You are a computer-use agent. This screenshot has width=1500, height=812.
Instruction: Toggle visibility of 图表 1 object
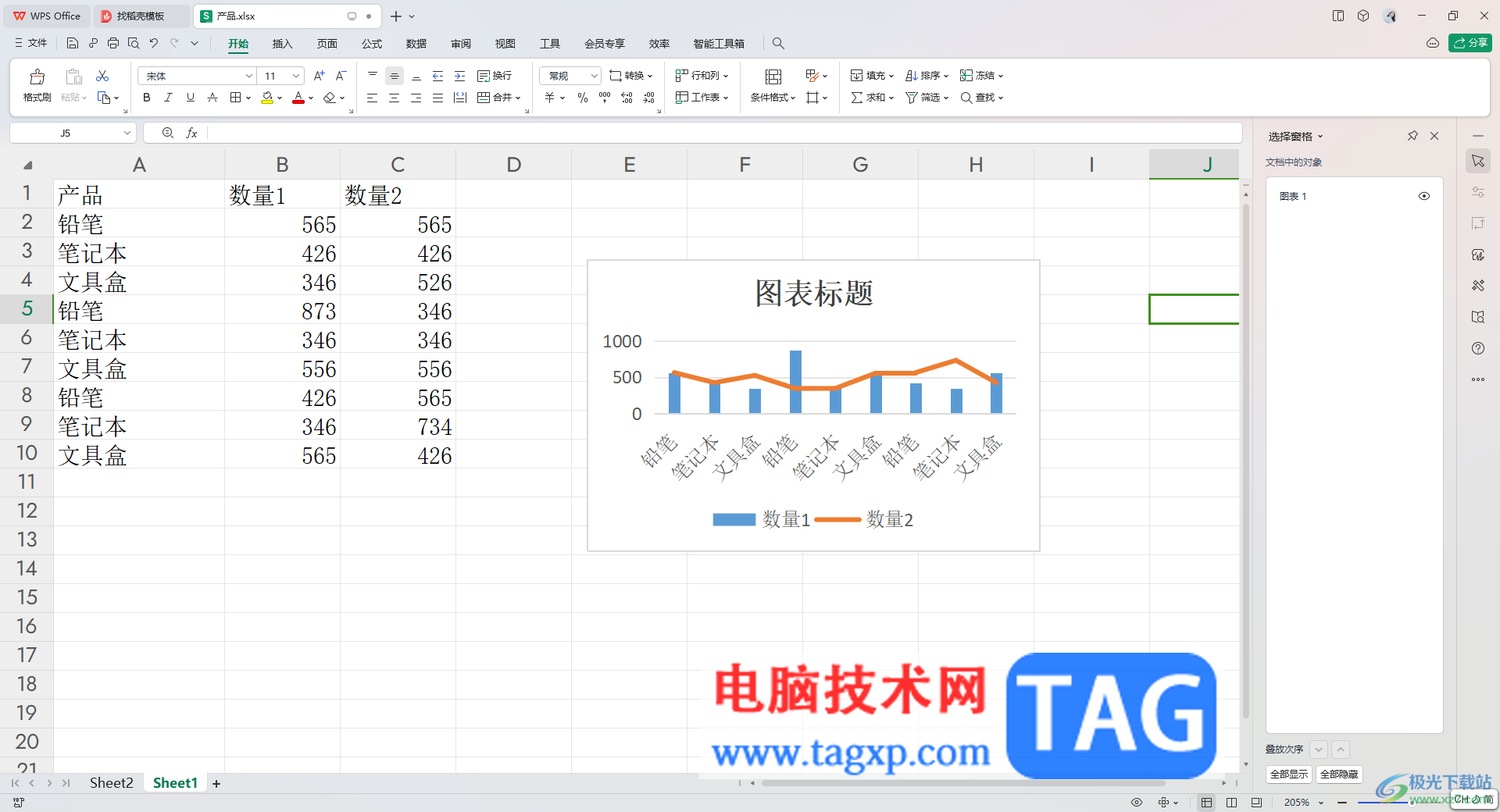[1424, 196]
